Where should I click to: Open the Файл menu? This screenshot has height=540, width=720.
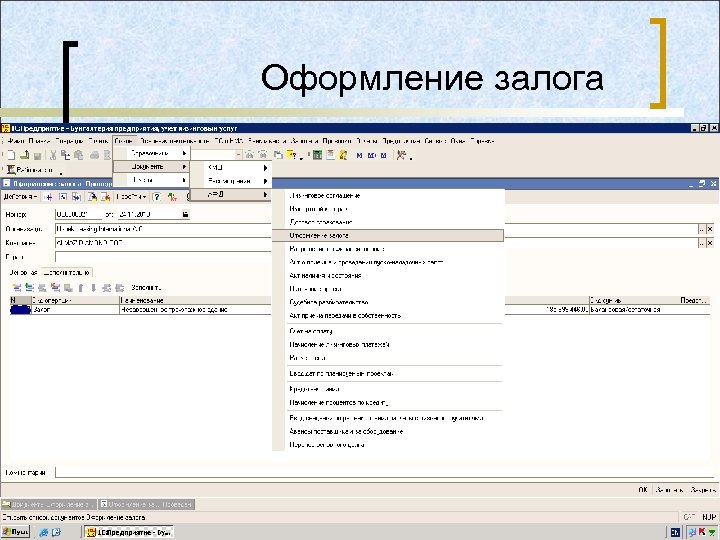(x=15, y=141)
